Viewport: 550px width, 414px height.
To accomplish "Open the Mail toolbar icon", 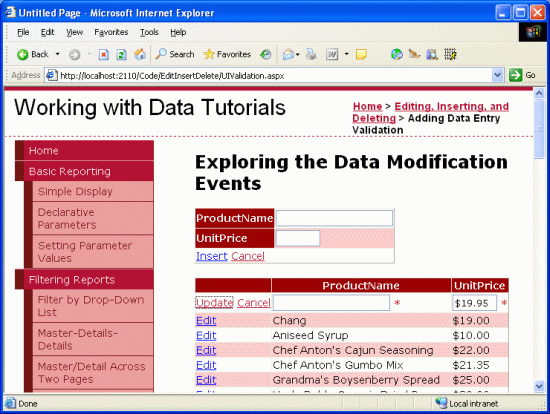I will 288,54.
